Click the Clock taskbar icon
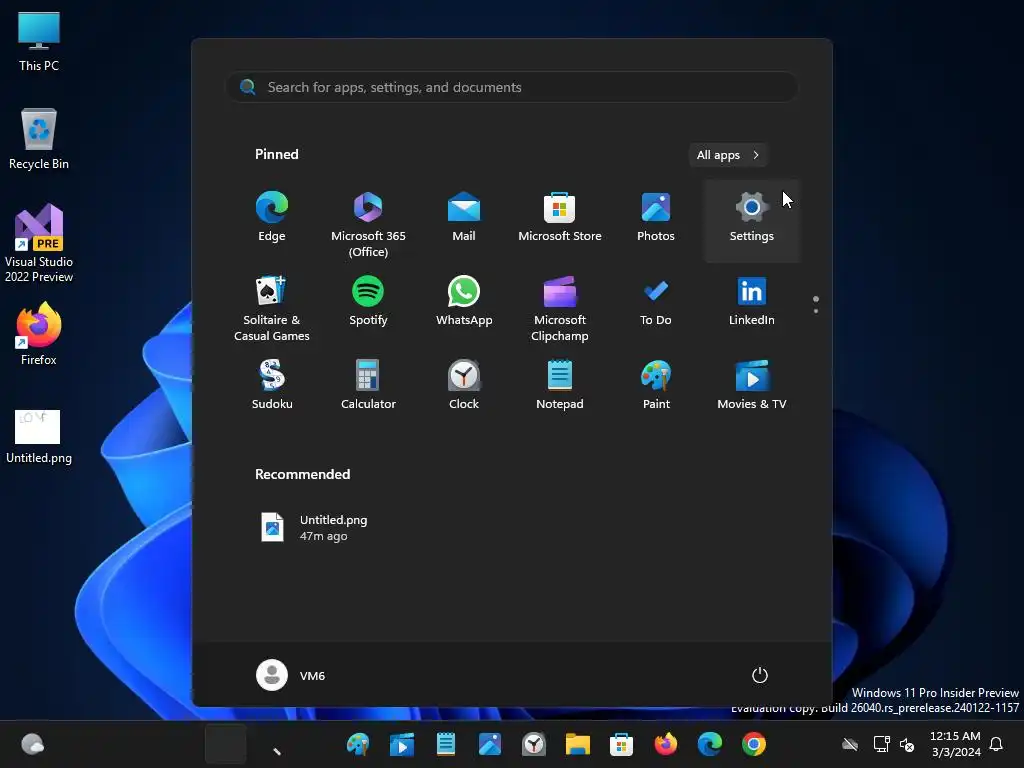Image resolution: width=1024 pixels, height=768 pixels. (534, 744)
